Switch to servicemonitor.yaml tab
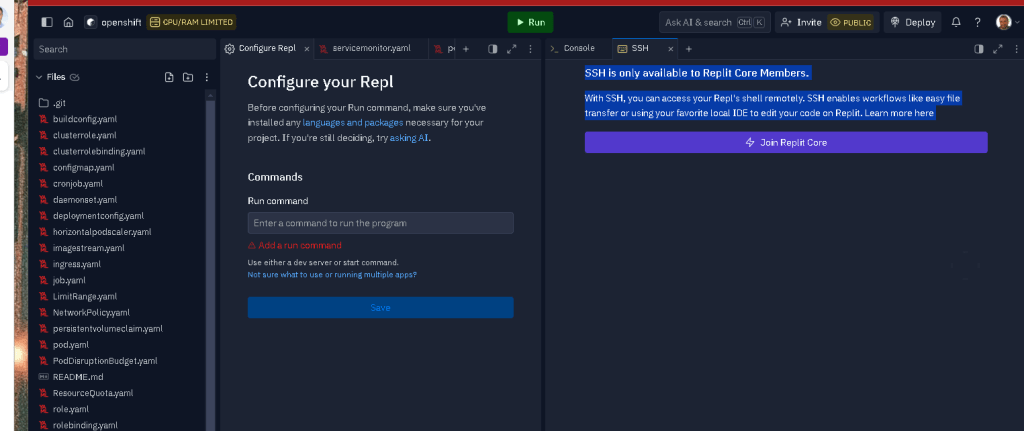Screen dimensions: 1024x431 [x=371, y=48]
